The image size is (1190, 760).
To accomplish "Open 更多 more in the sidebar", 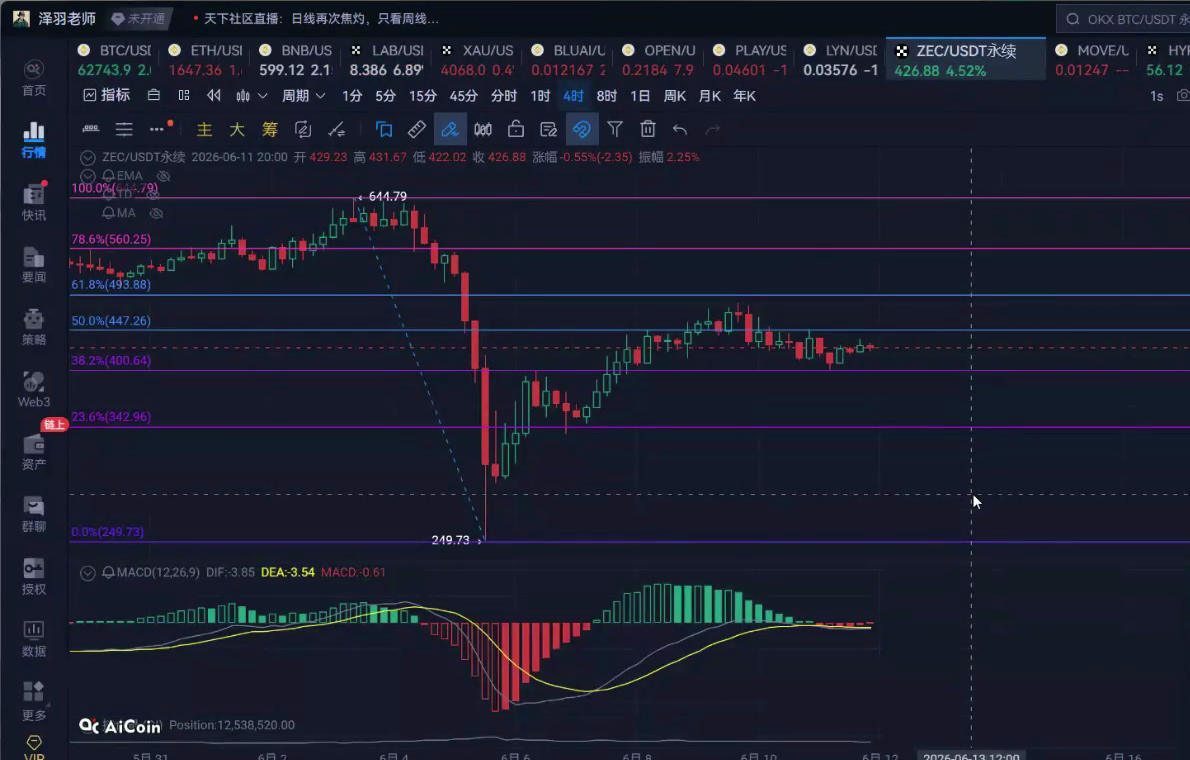I will tap(33, 702).
